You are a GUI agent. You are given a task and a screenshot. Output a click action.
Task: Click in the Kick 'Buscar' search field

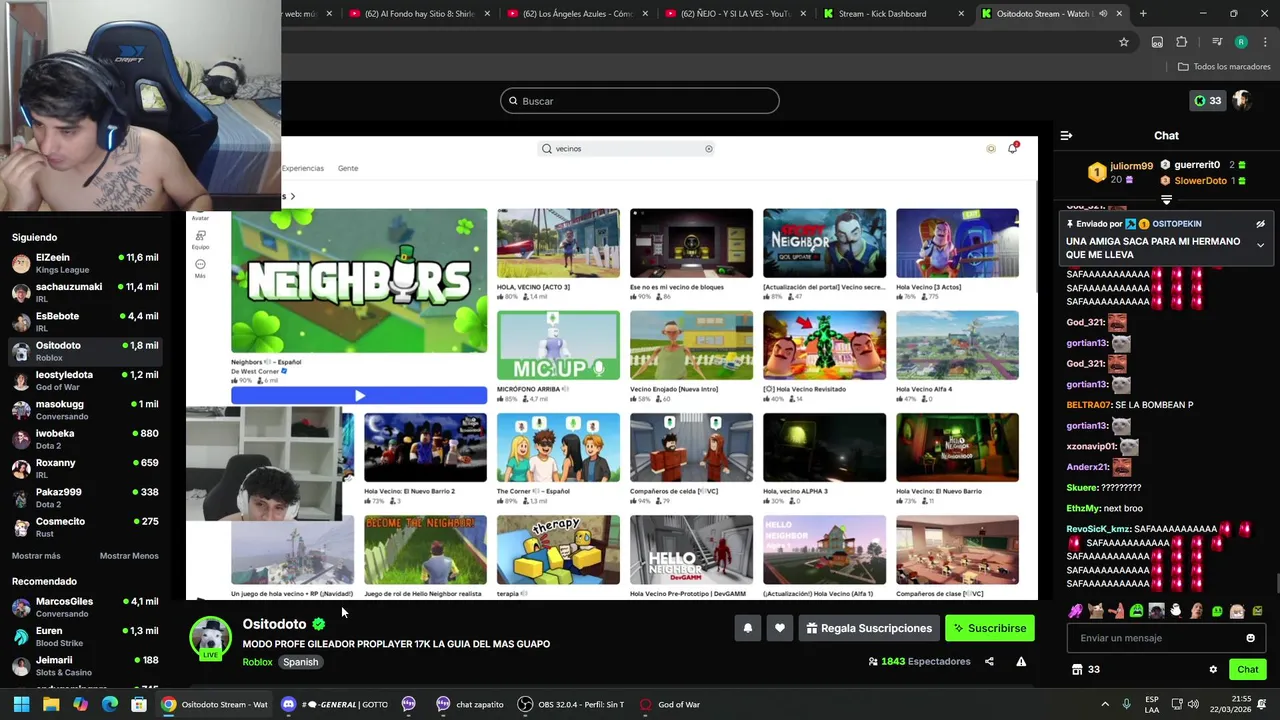[x=640, y=101]
